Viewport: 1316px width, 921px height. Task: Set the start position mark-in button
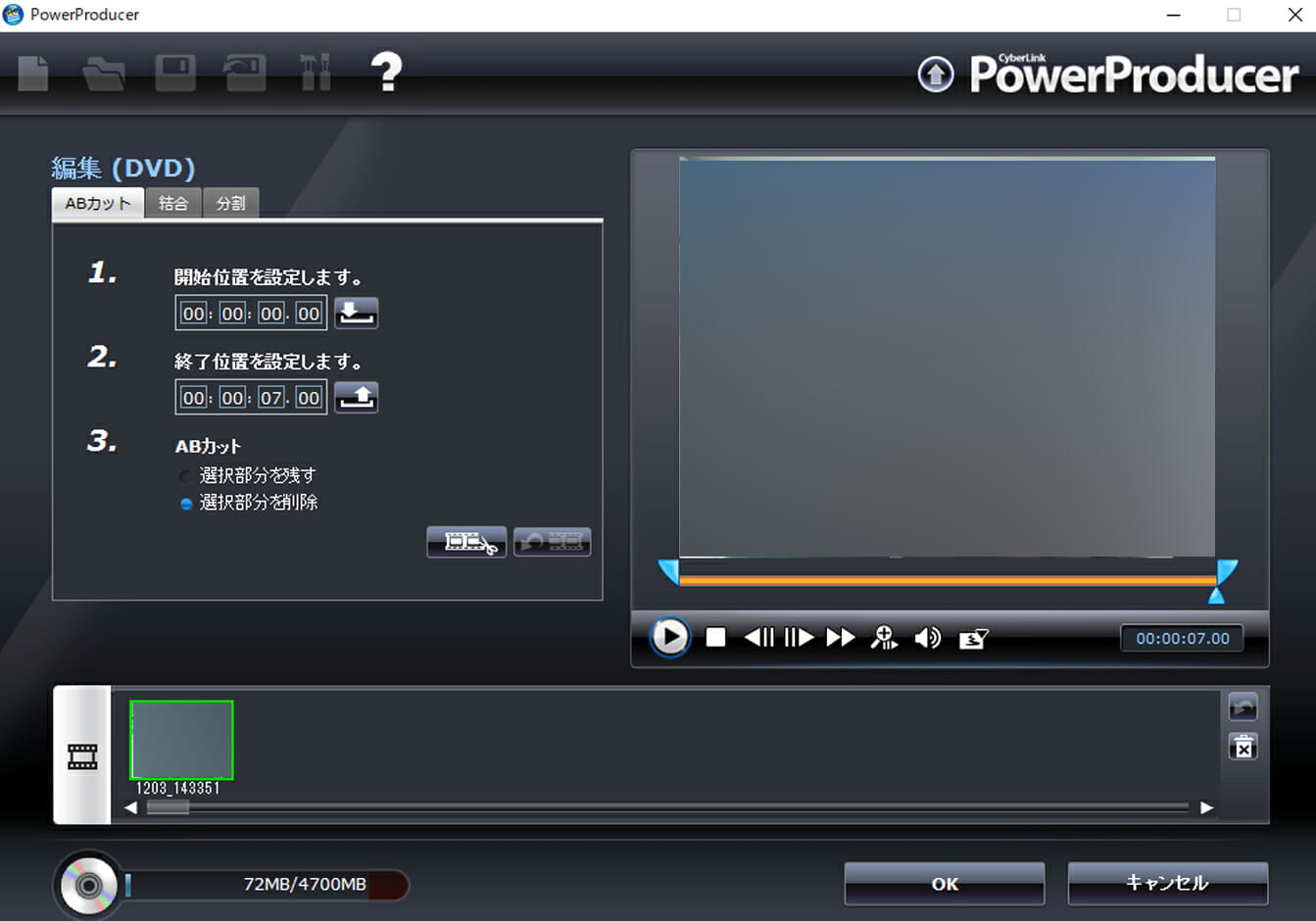(357, 314)
